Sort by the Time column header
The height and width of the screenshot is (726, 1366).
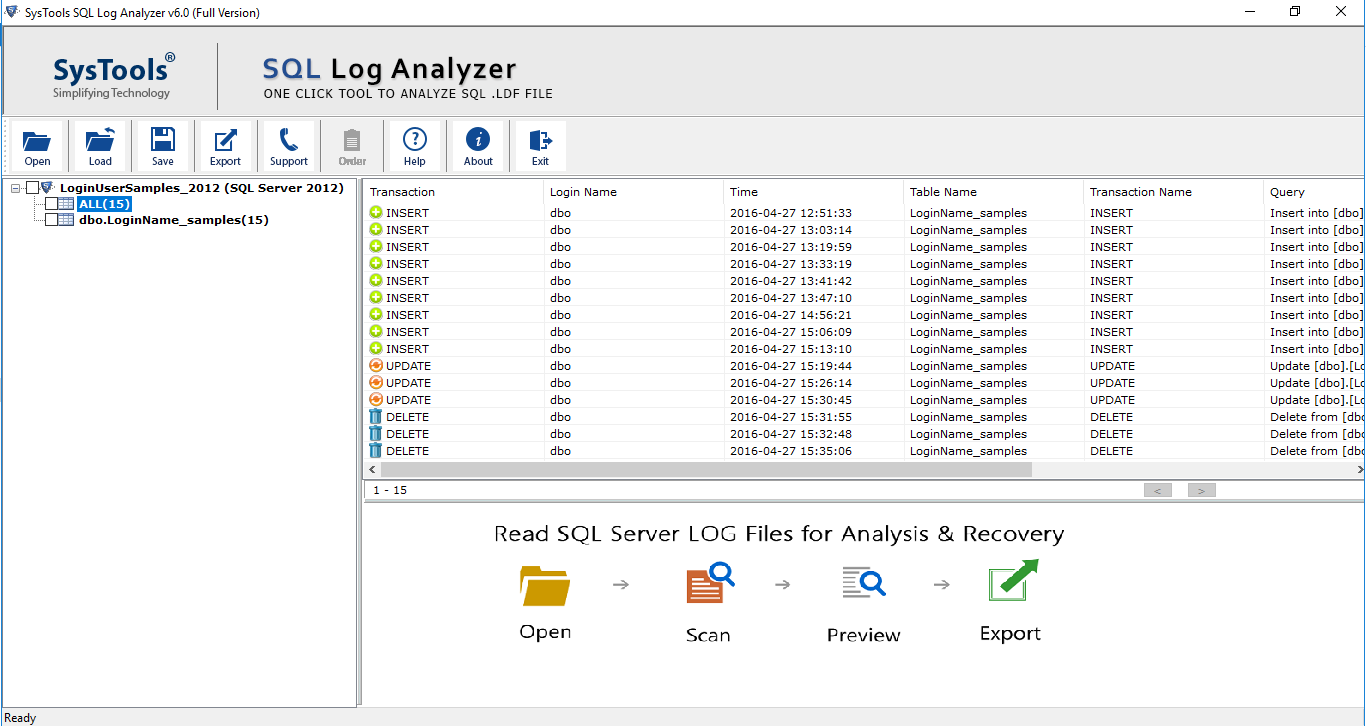click(814, 192)
